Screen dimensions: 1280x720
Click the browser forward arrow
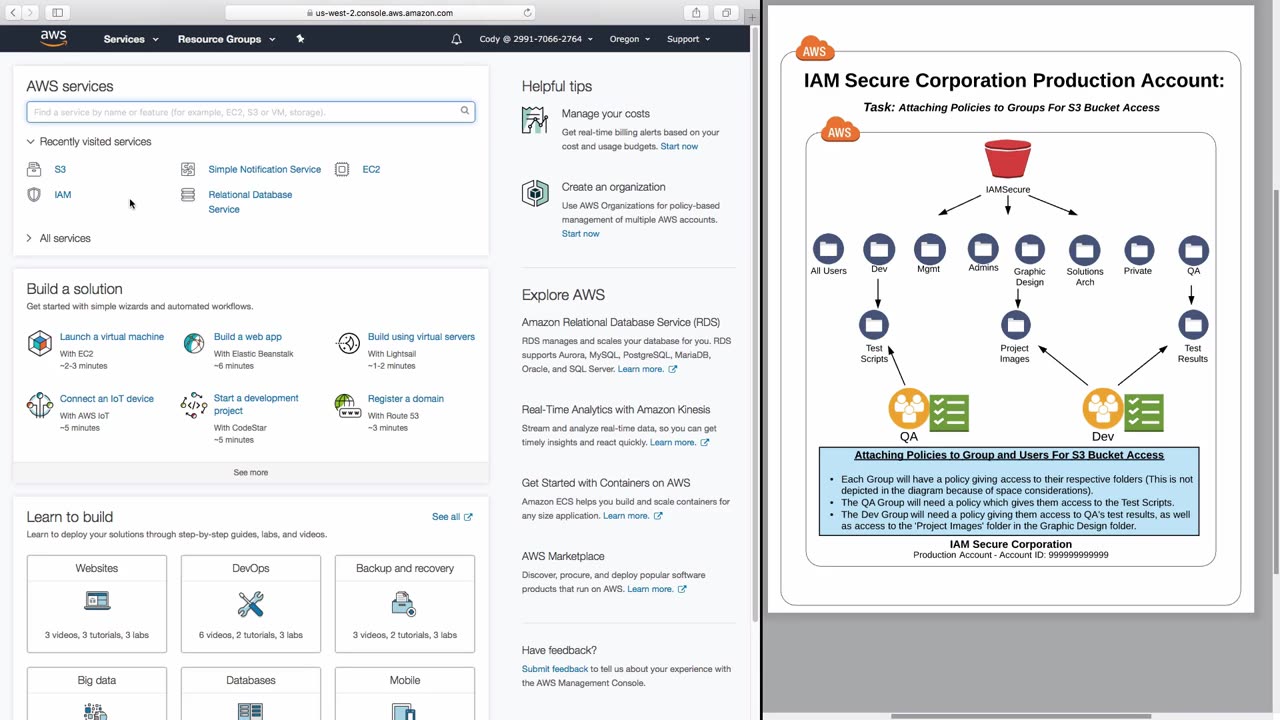pyautogui.click(x=31, y=13)
